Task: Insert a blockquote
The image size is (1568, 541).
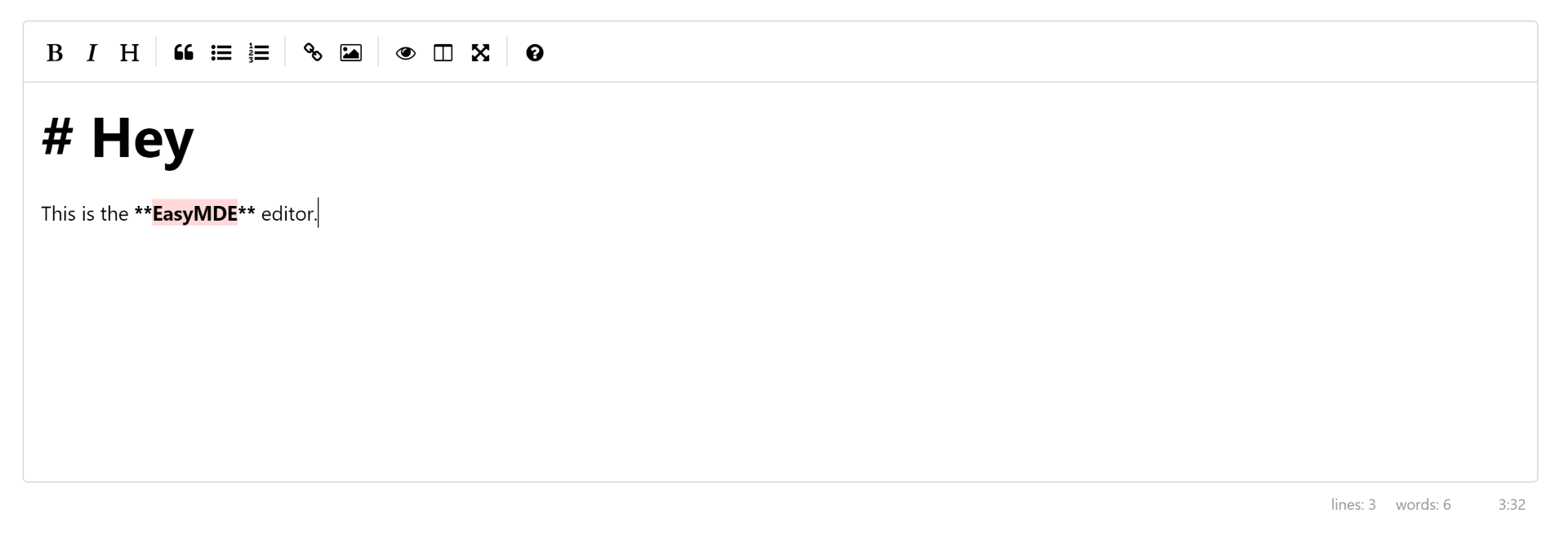Action: pos(184,53)
